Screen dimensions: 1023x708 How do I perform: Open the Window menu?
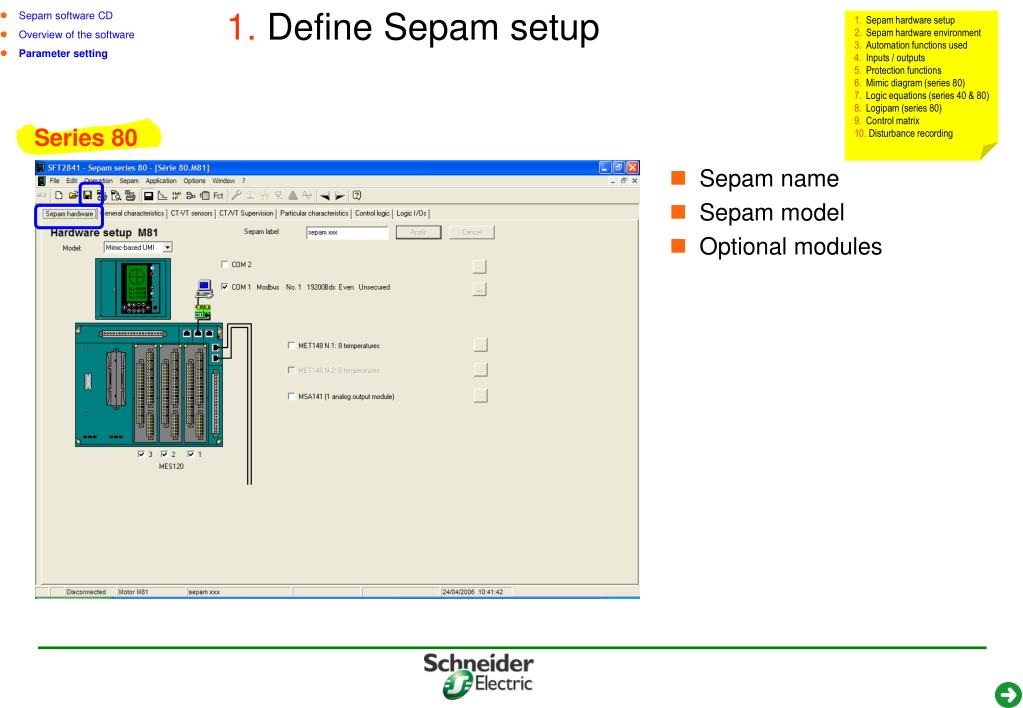[x=224, y=181]
